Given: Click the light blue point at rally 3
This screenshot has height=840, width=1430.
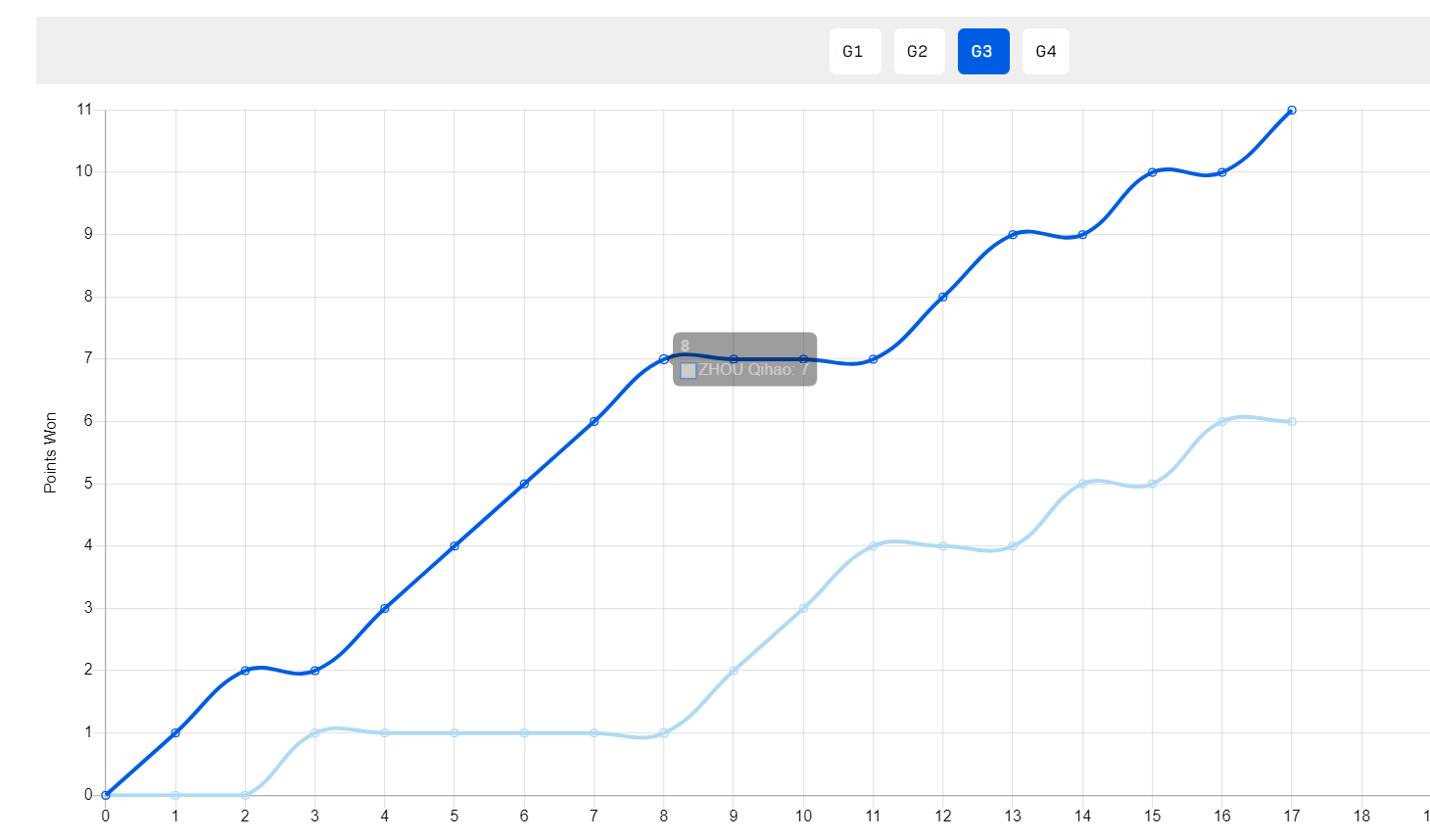Looking at the screenshot, I should 314,732.
